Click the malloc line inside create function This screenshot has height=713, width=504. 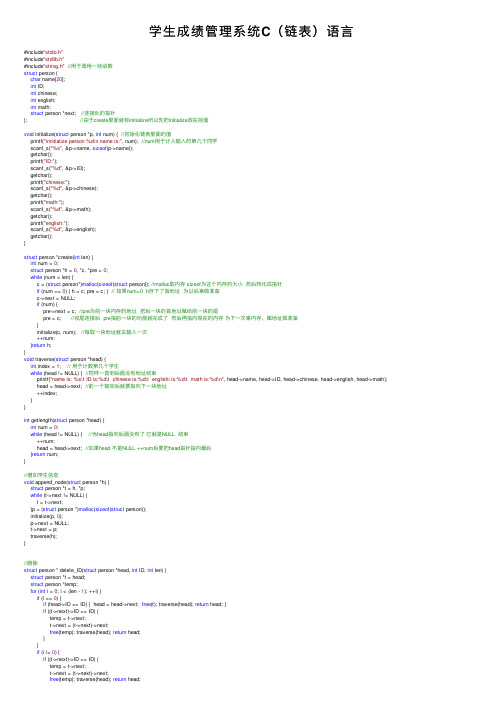159,284
